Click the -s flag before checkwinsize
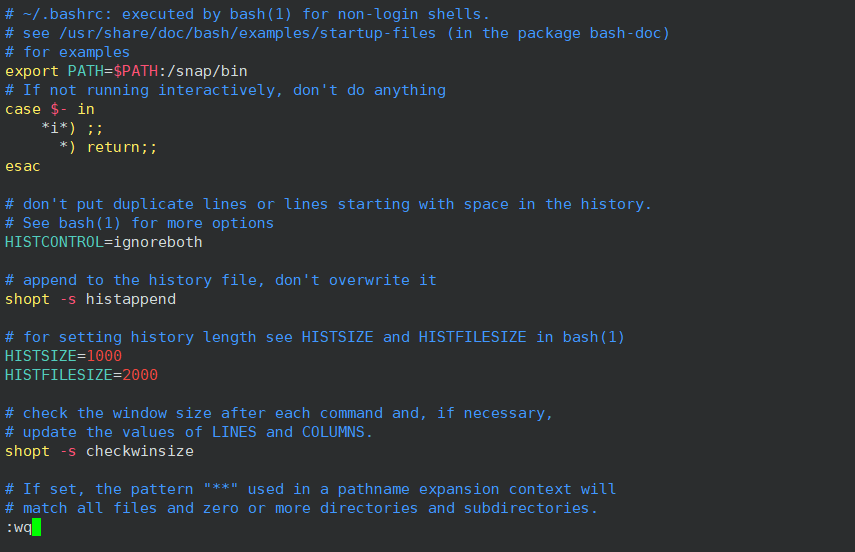The image size is (855, 552). [x=68, y=451]
